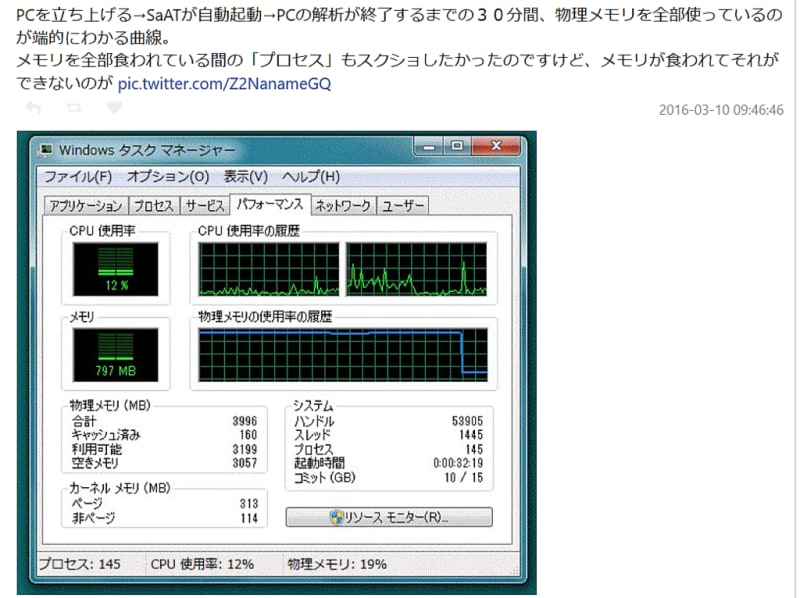Image resolution: width=800 pixels, height=598 pixels.
Task: Open the オプション(O) menu
Action: (168, 177)
